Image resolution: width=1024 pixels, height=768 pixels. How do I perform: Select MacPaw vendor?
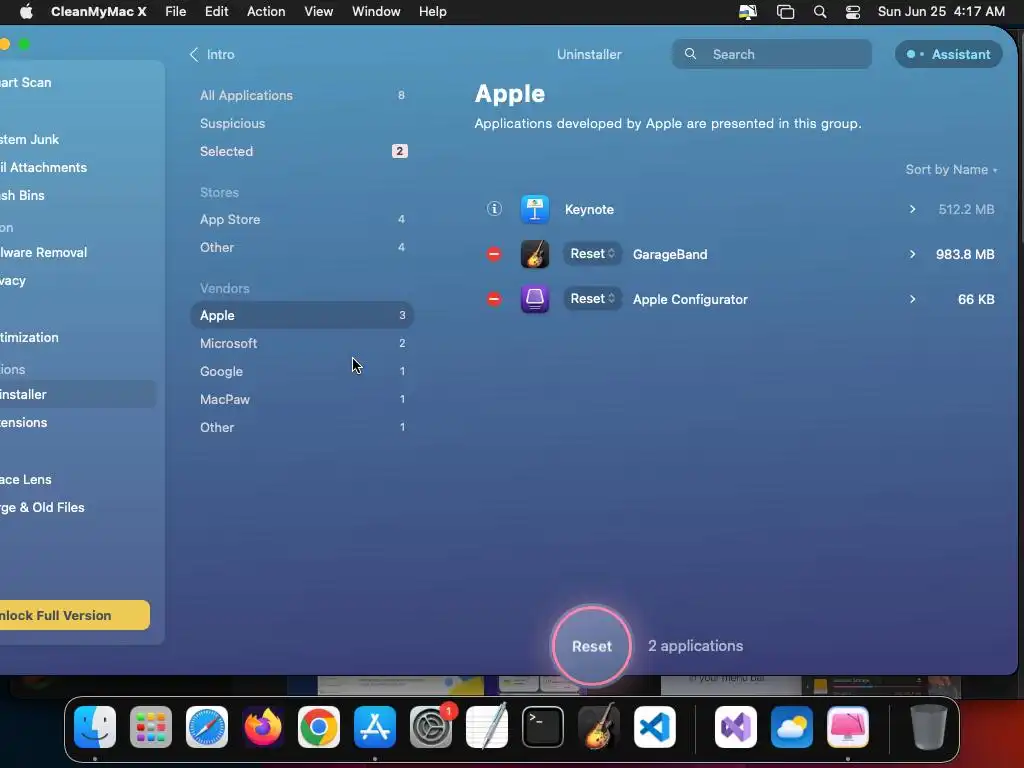pyautogui.click(x=302, y=400)
